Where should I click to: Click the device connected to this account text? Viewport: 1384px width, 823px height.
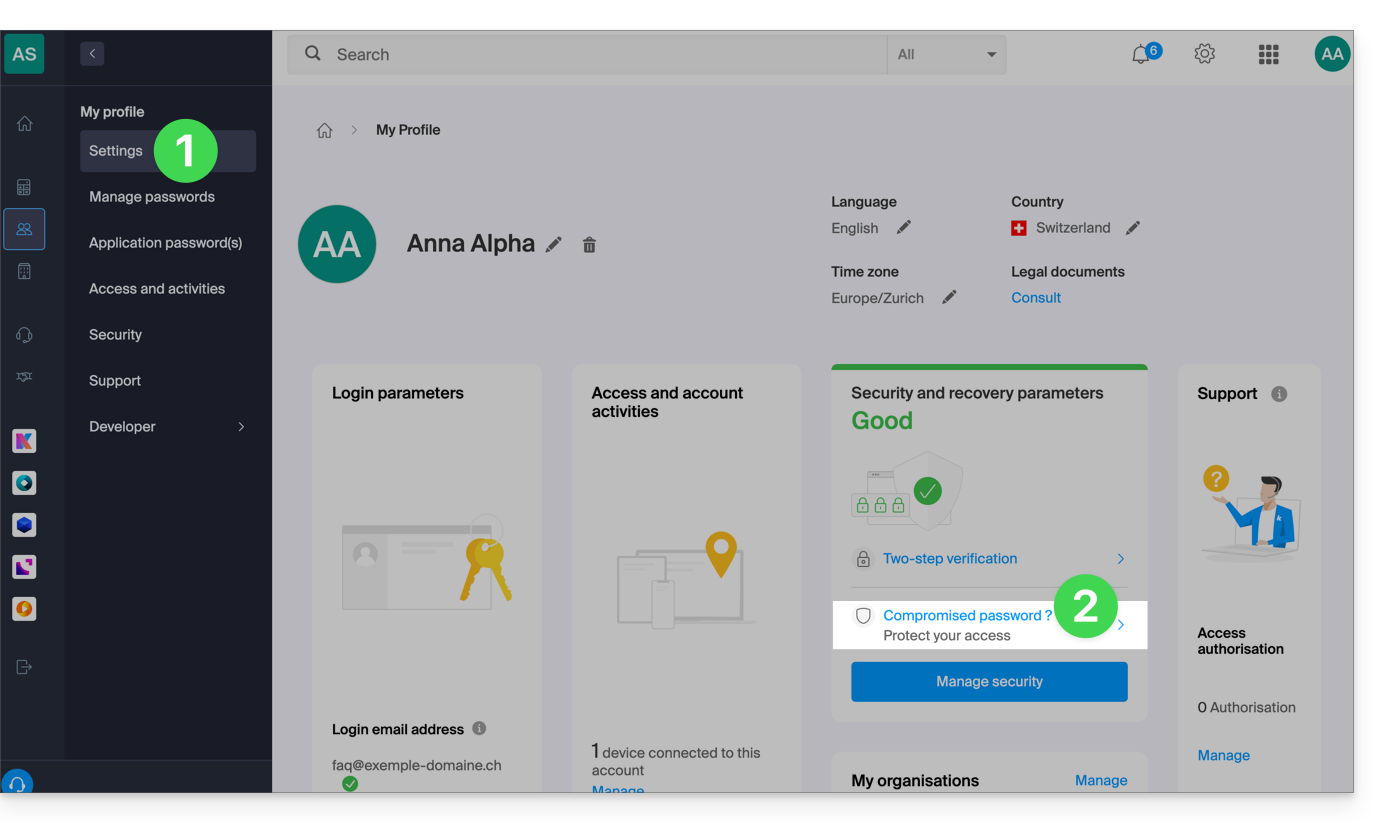pos(676,761)
